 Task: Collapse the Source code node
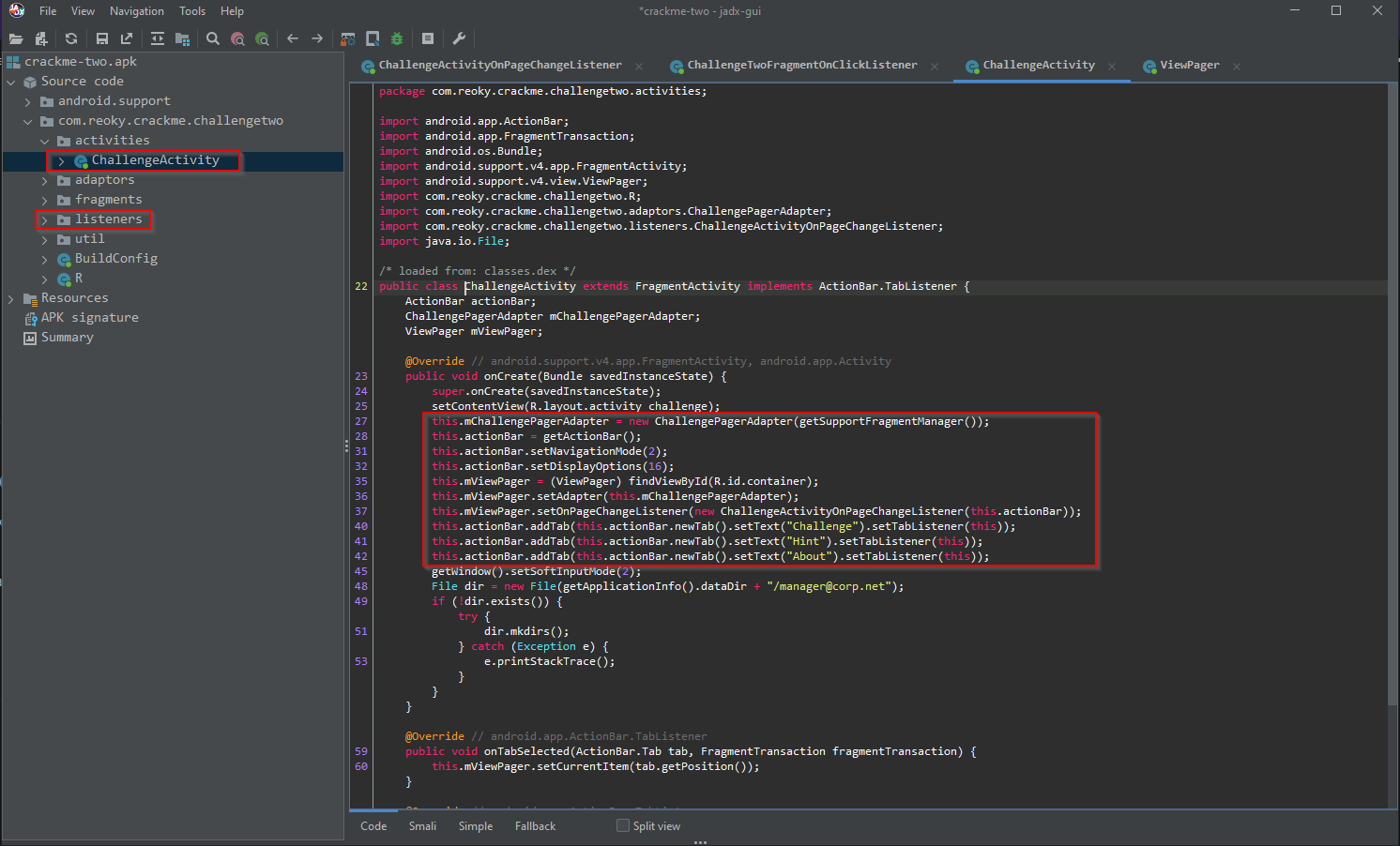point(11,82)
